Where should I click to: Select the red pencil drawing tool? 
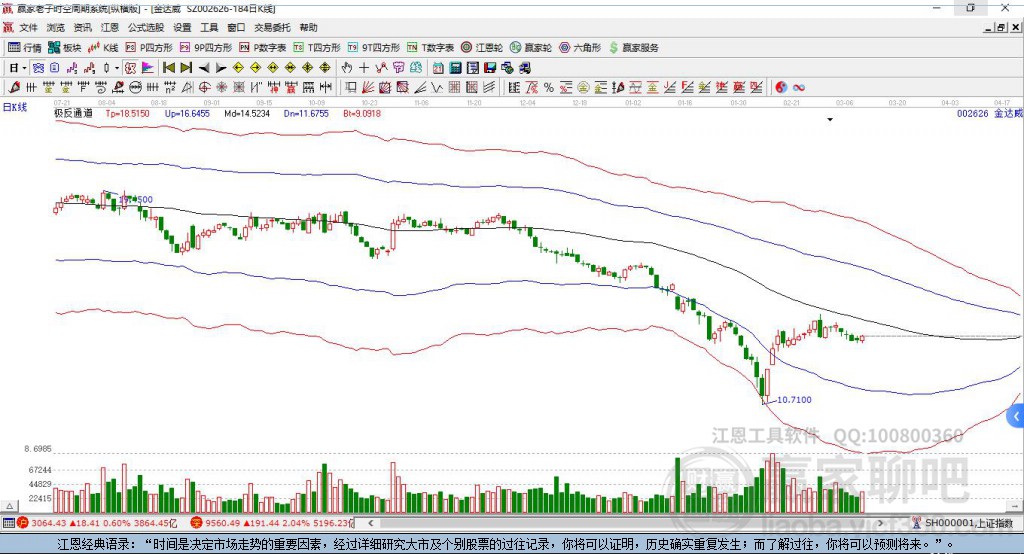point(14,87)
